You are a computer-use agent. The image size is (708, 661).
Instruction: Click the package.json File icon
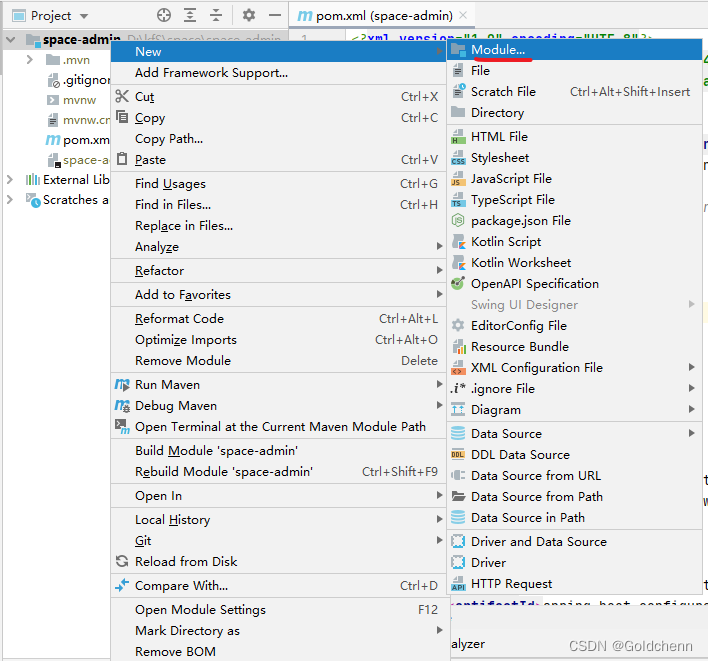(x=458, y=220)
